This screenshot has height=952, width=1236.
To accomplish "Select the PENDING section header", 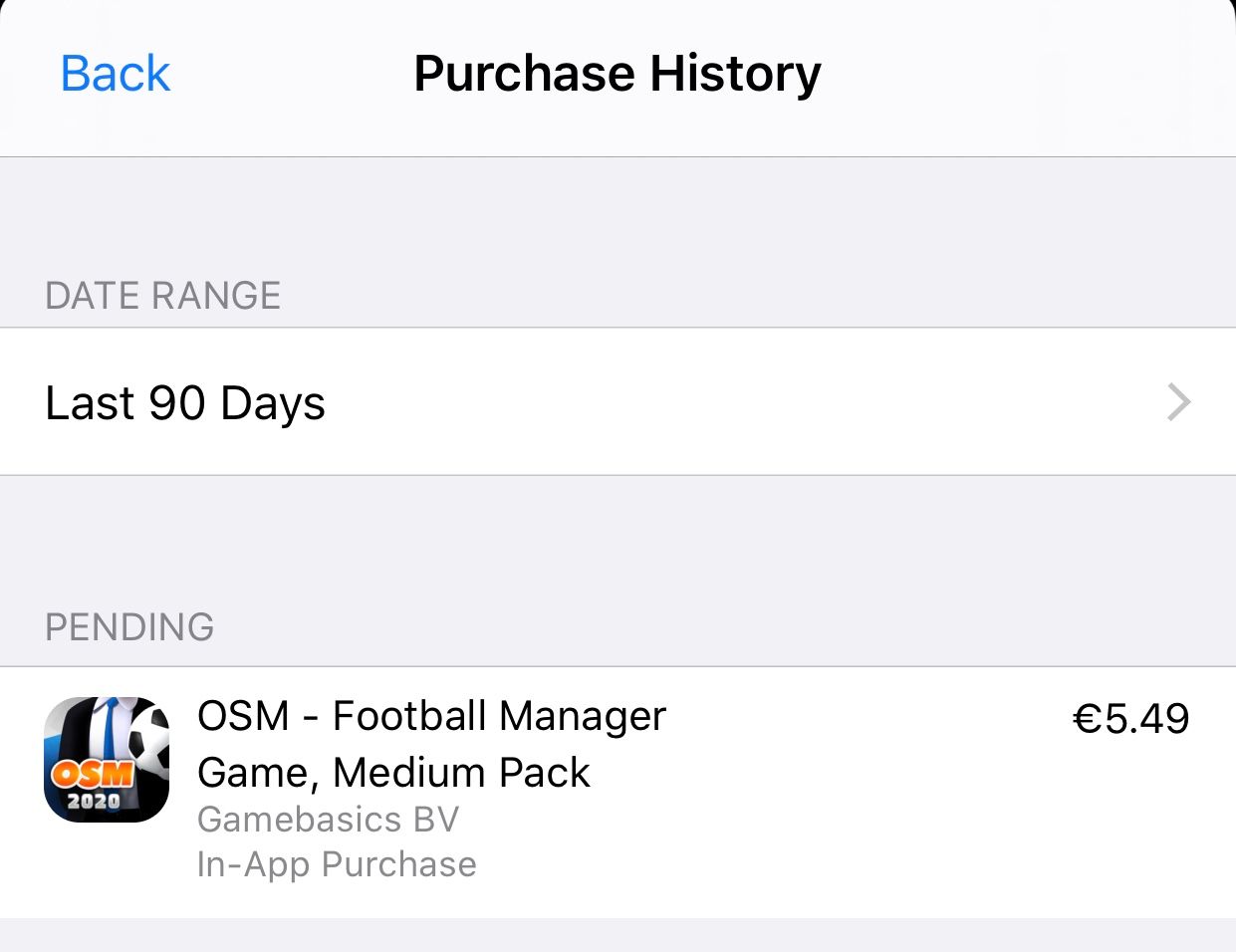I will pos(129,627).
